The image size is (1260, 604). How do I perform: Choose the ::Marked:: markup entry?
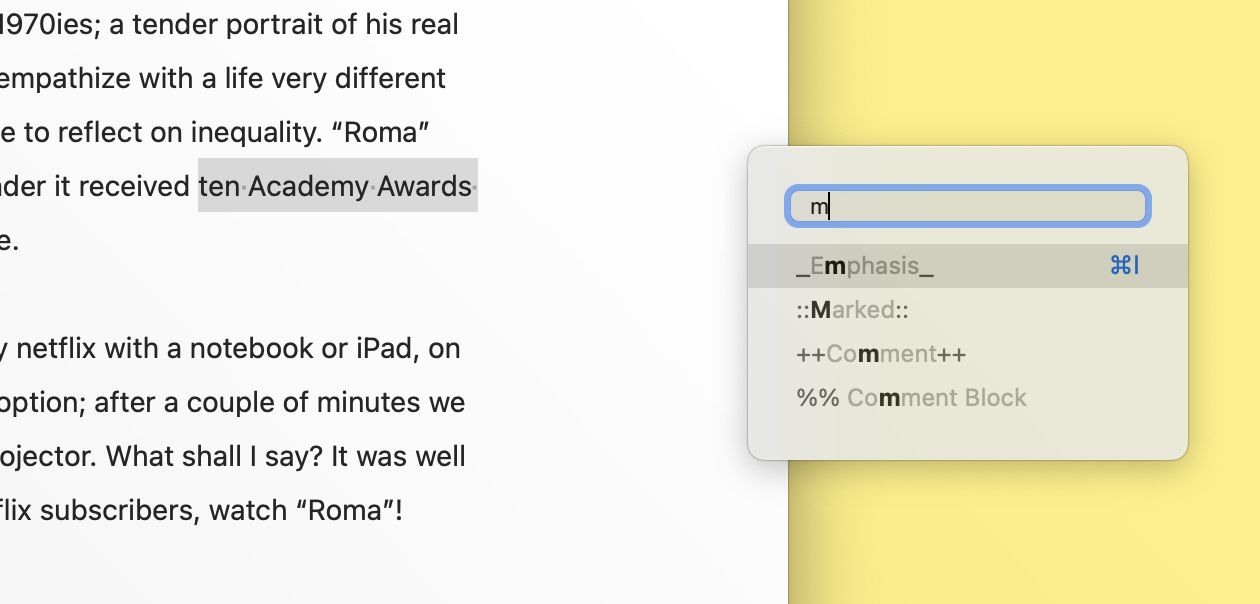pyautogui.click(x=968, y=310)
